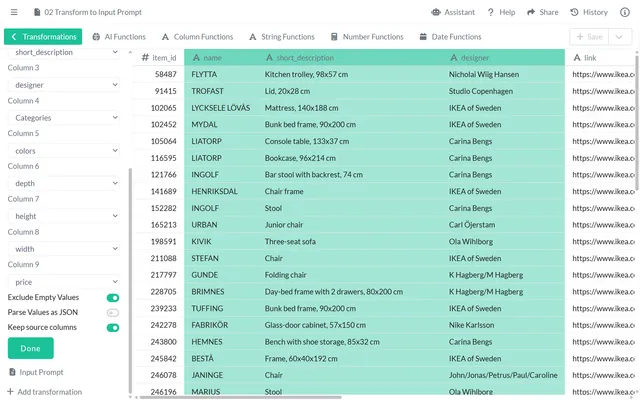Share this document
Screen dimensions: 640x400
click(542, 12)
